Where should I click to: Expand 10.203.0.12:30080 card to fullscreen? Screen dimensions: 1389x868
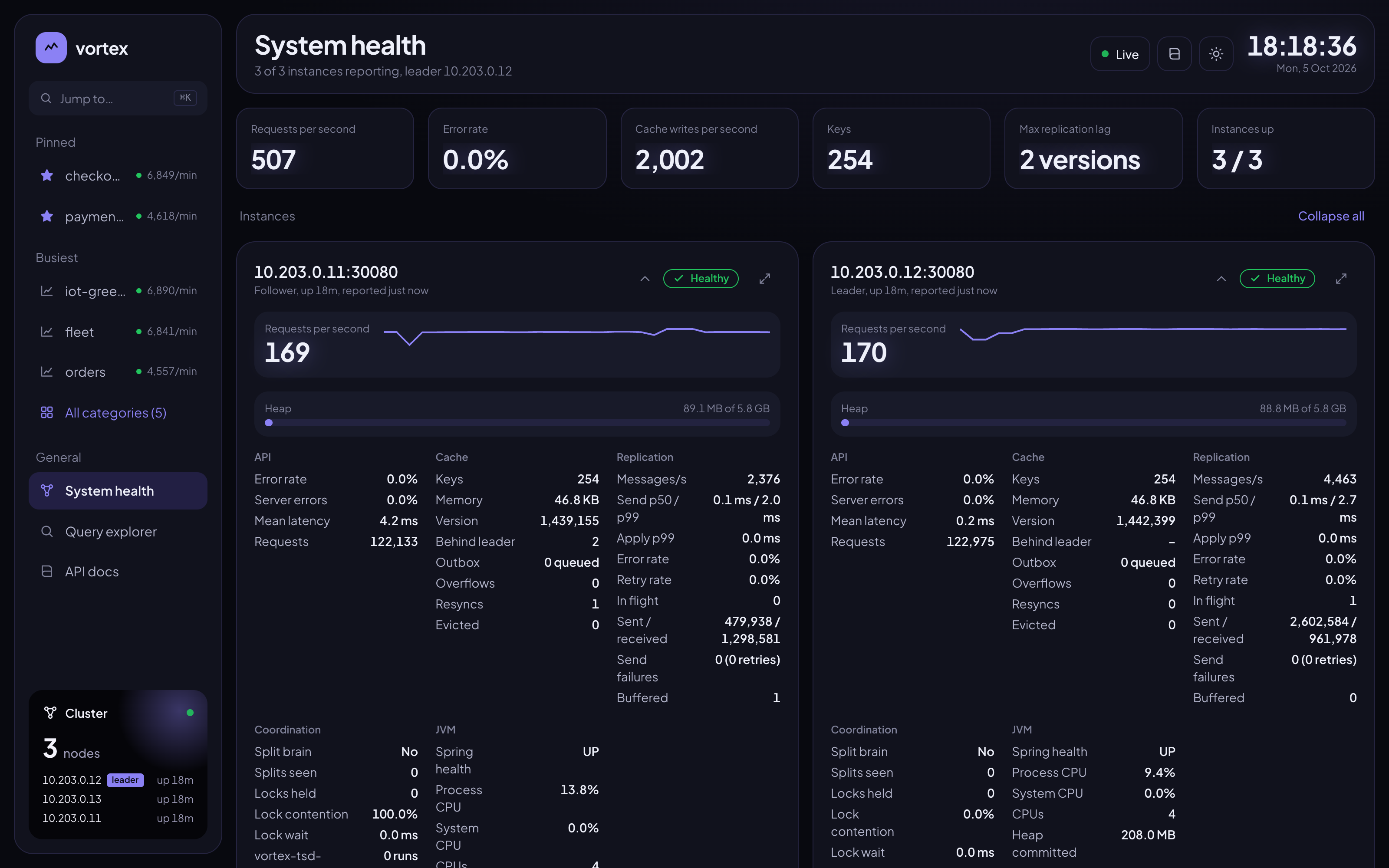click(x=1341, y=279)
